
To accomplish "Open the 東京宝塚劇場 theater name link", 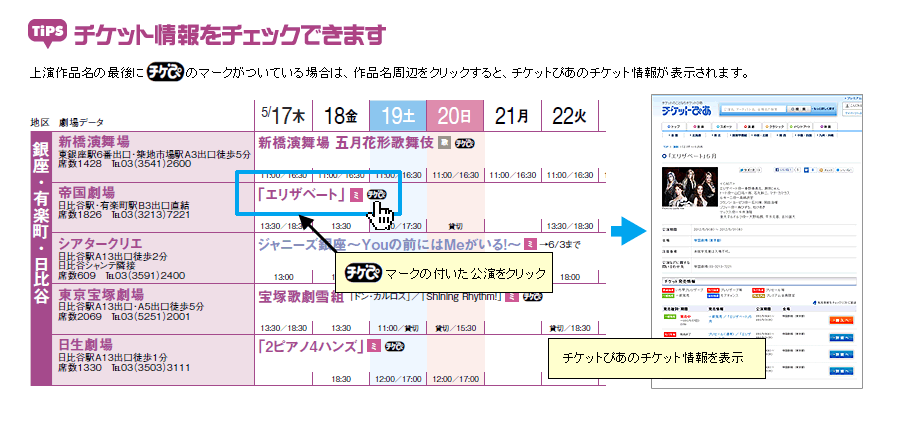I will (101, 295).
